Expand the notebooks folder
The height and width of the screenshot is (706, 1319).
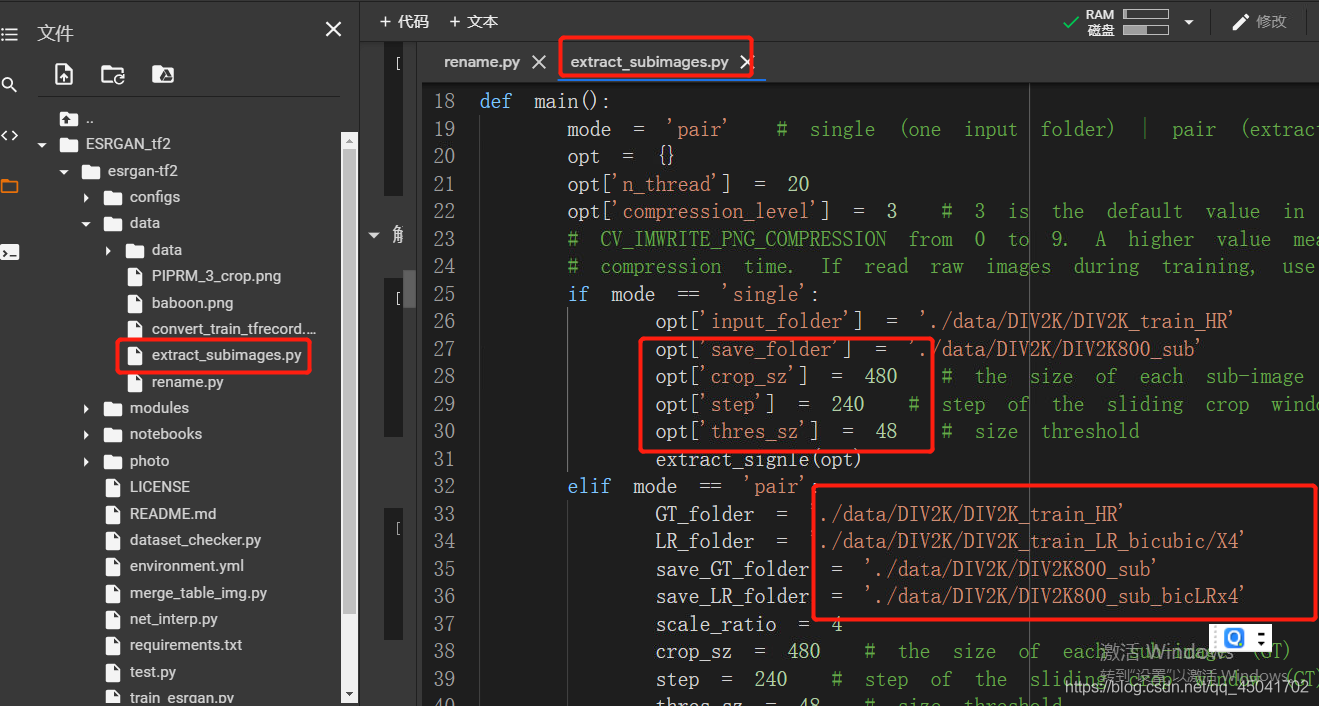(86, 434)
